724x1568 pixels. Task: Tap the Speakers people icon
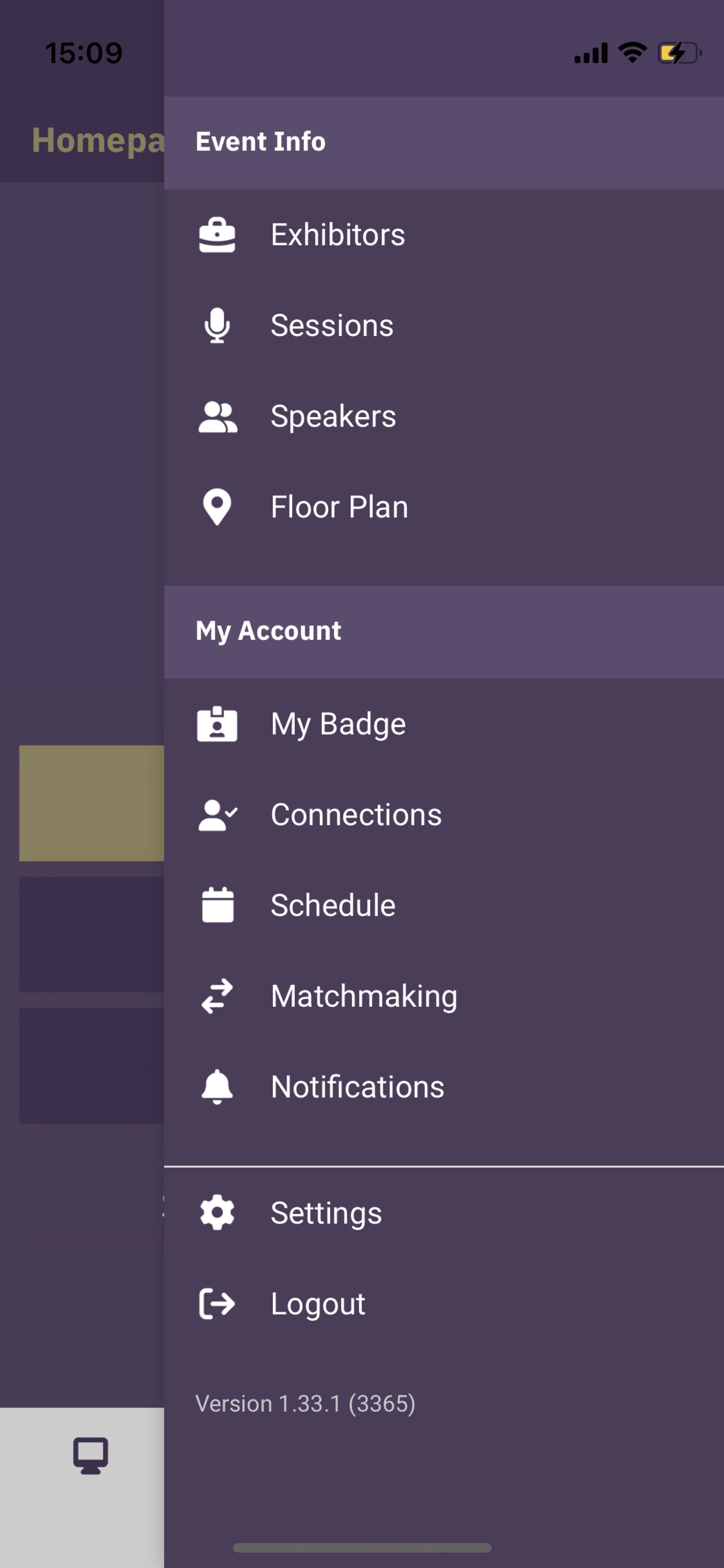pos(217,417)
